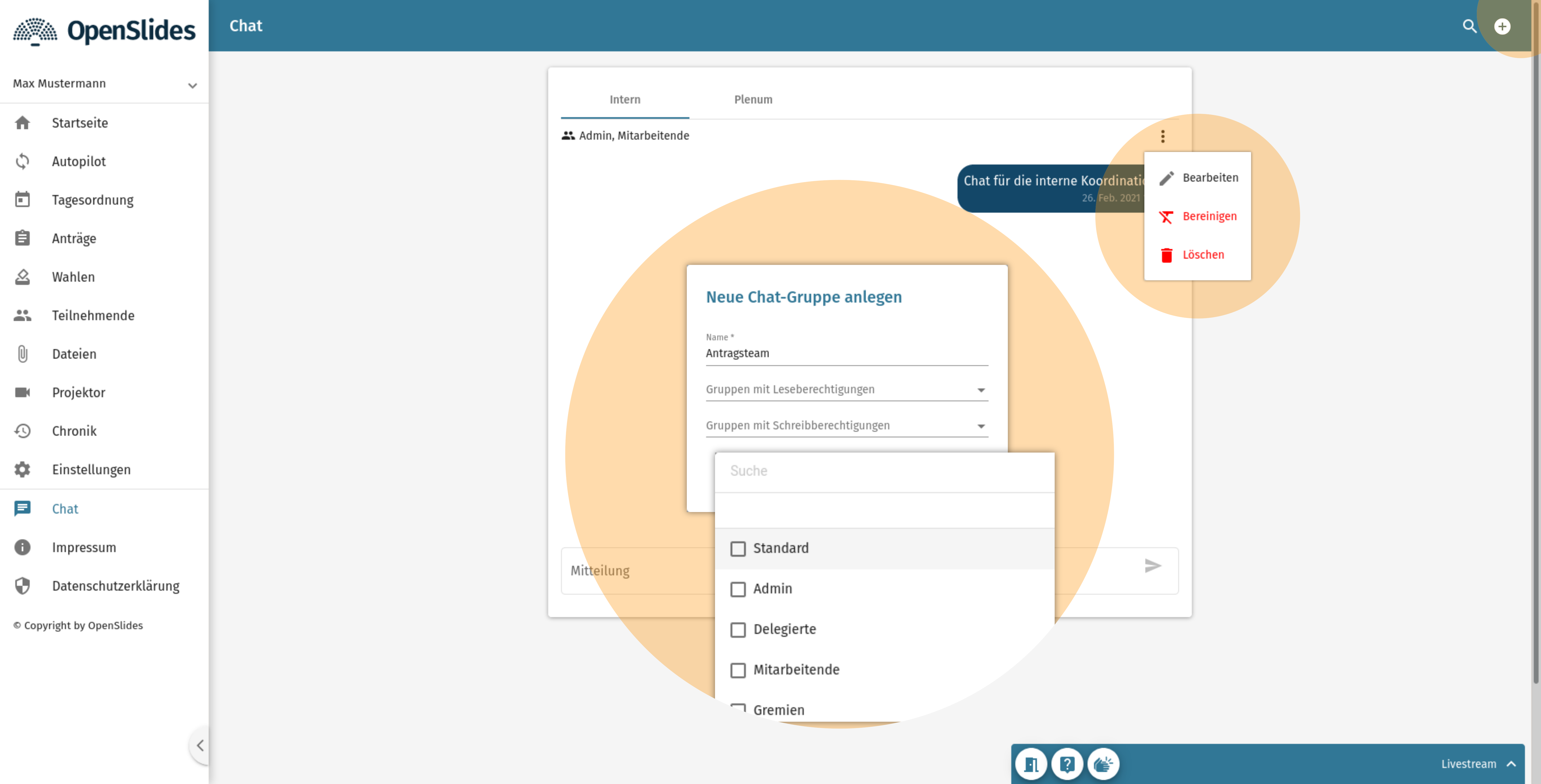Expand the Max Mustermann user menu
The height and width of the screenshot is (784, 1541).
coord(104,84)
